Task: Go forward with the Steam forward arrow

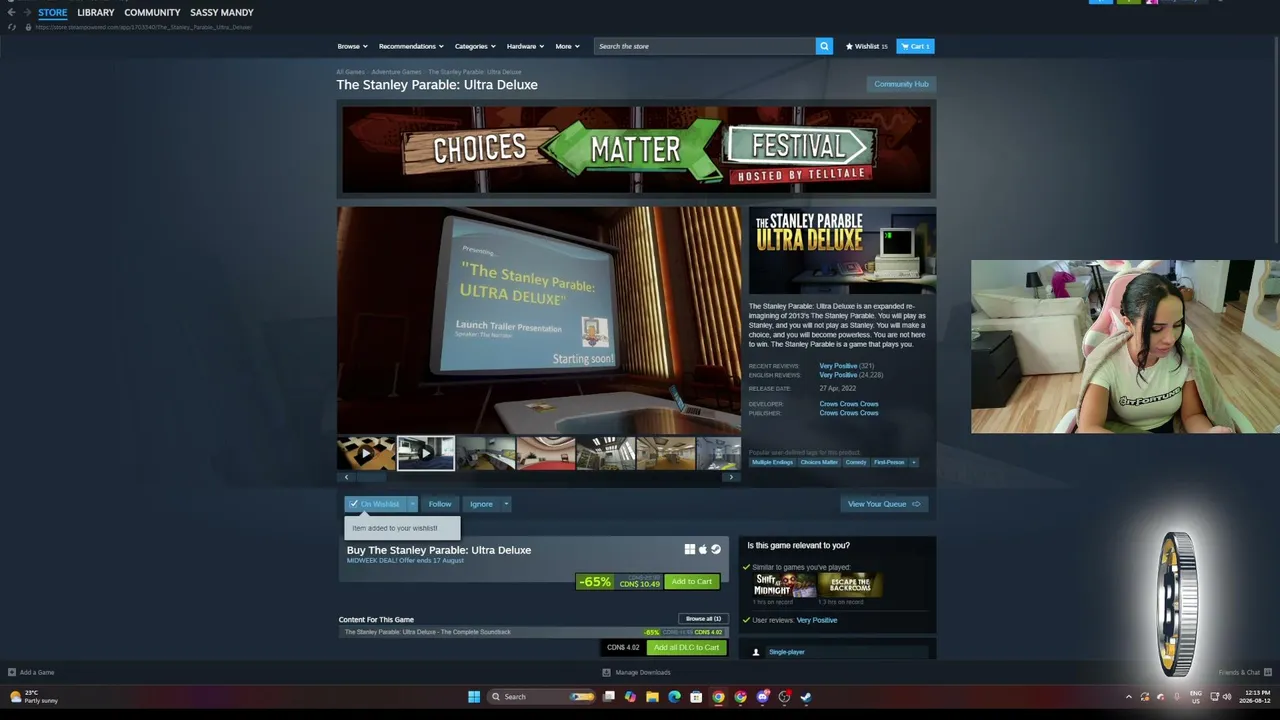Action: (x=26, y=12)
